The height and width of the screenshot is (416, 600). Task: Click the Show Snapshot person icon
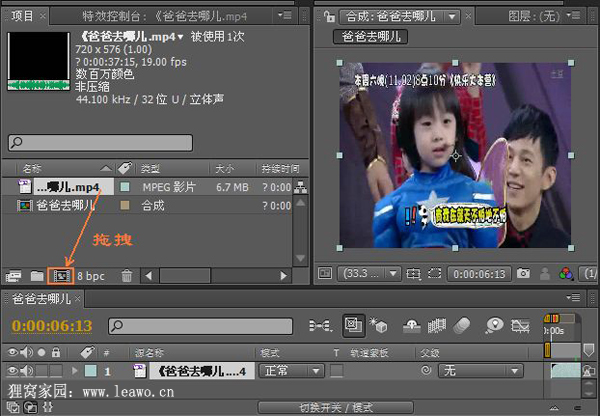(x=545, y=274)
